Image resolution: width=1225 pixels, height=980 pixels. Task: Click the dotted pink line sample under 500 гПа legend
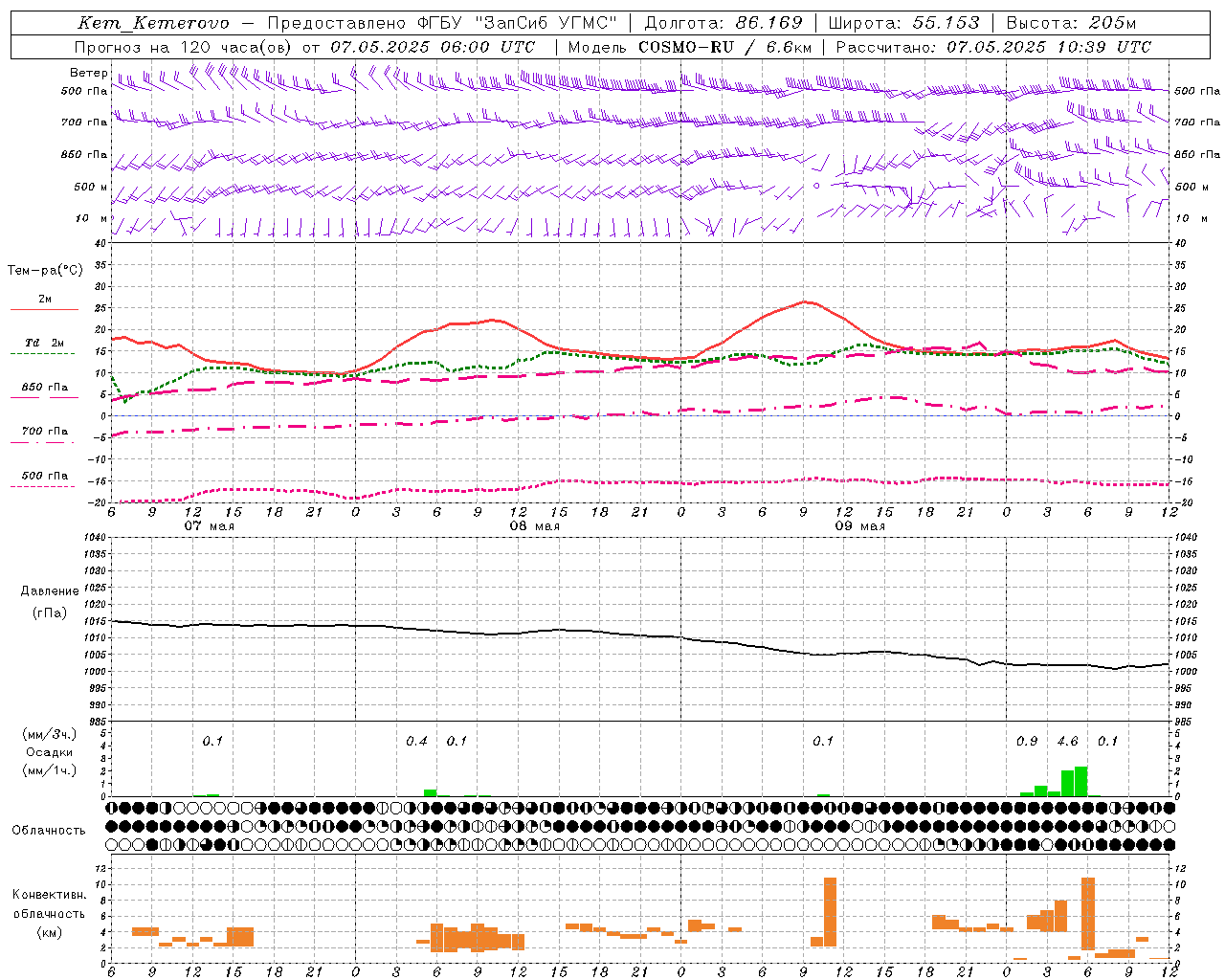(42, 486)
